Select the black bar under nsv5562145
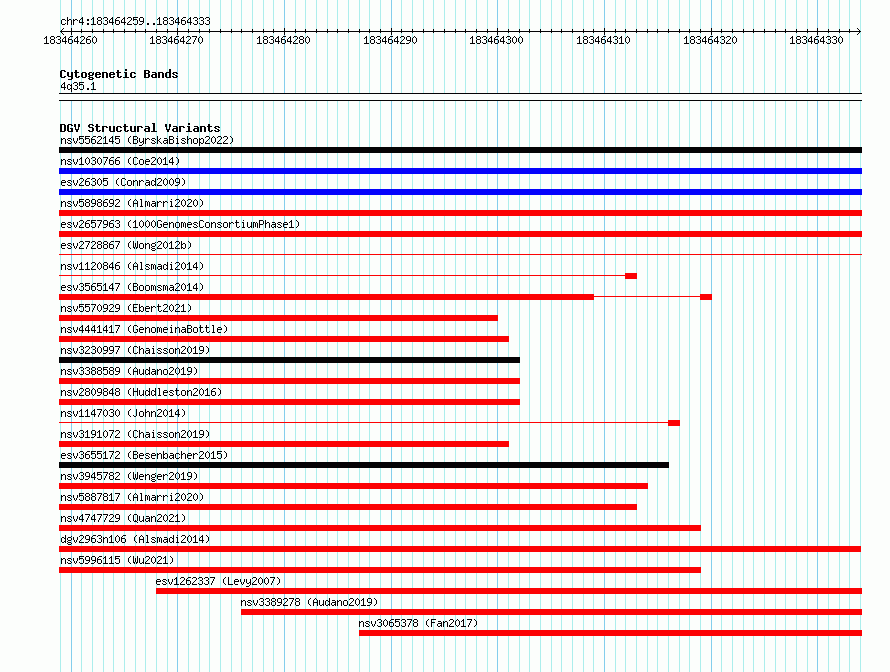Viewport: 890px width, 672px height. (460, 150)
